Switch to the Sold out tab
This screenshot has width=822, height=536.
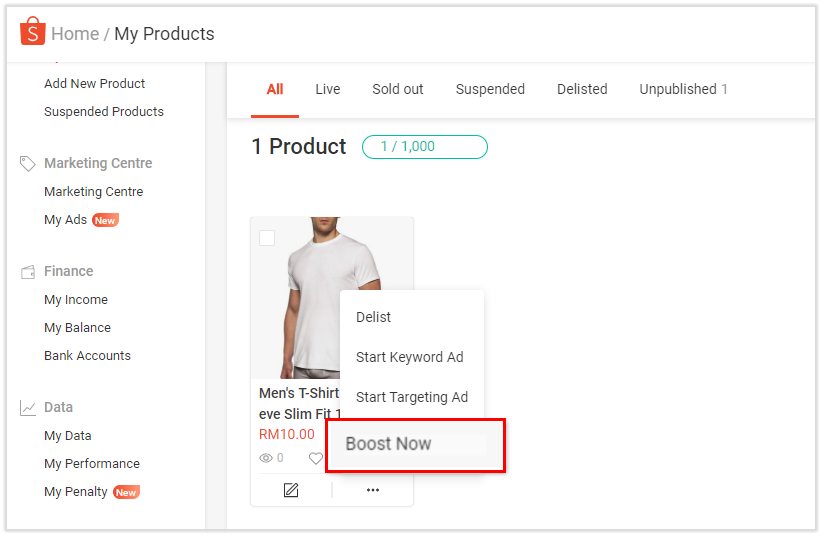[397, 89]
